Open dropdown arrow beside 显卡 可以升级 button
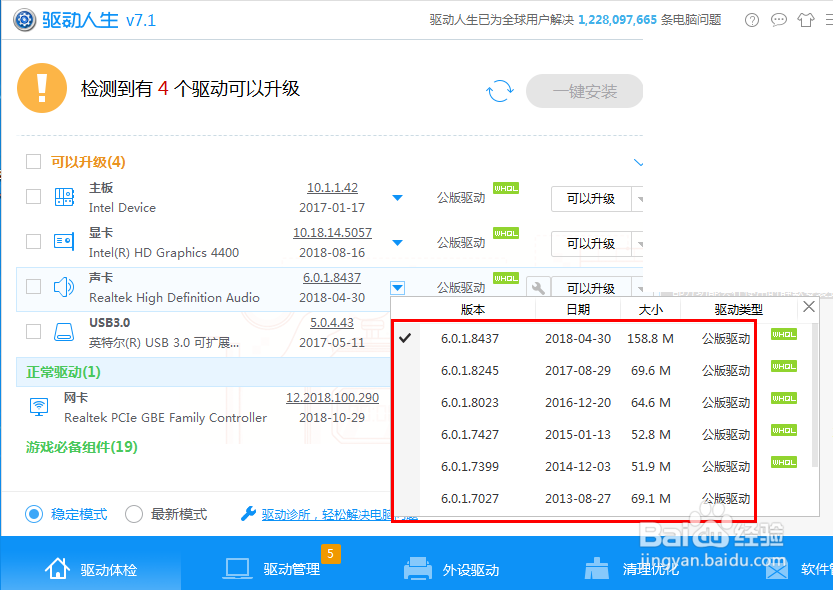 click(638, 244)
